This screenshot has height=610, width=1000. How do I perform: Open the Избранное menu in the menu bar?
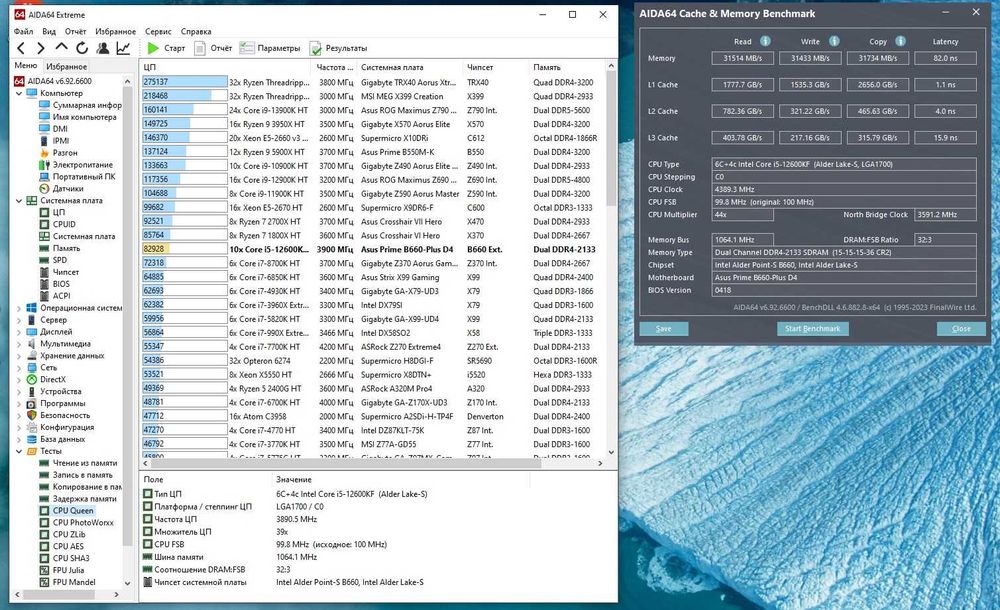pyautogui.click(x=115, y=31)
